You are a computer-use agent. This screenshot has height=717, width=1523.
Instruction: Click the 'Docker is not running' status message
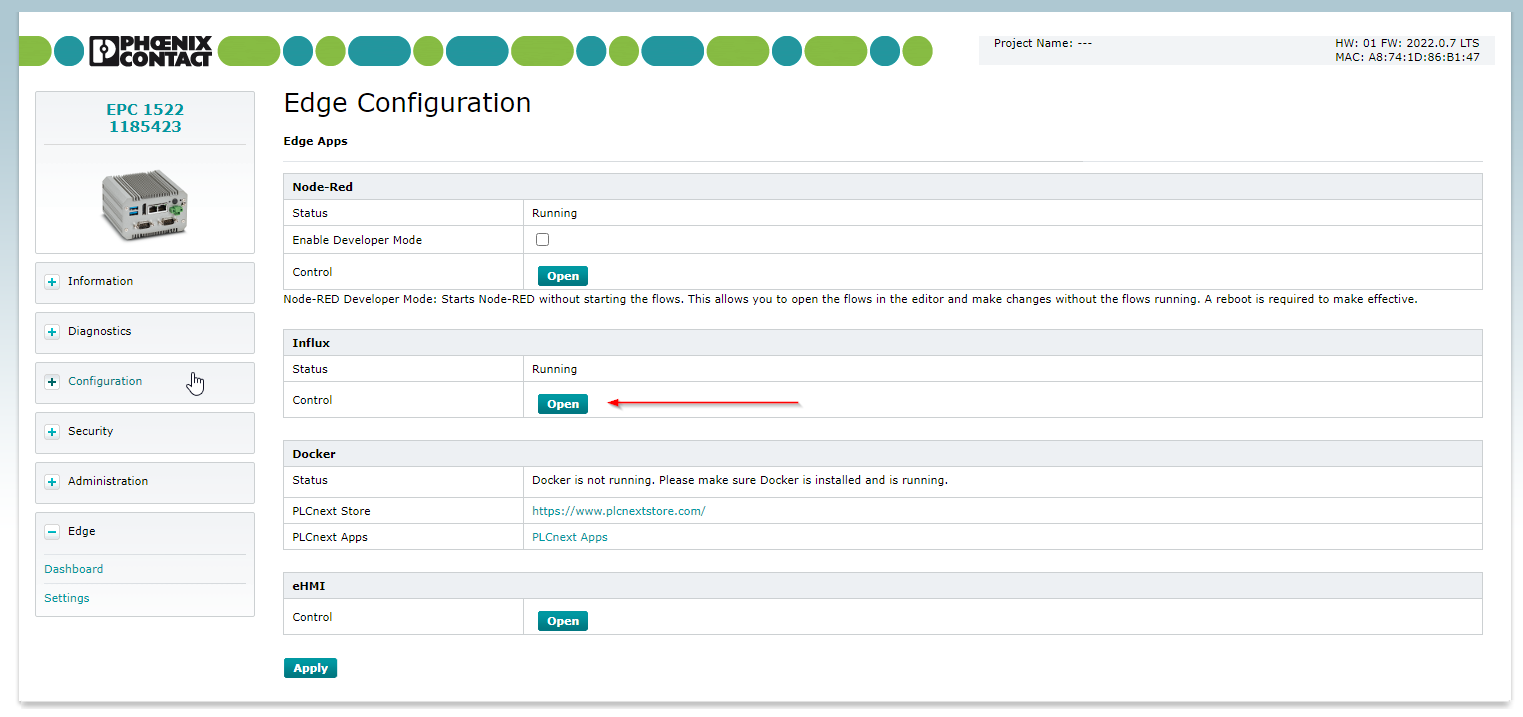click(x=739, y=480)
